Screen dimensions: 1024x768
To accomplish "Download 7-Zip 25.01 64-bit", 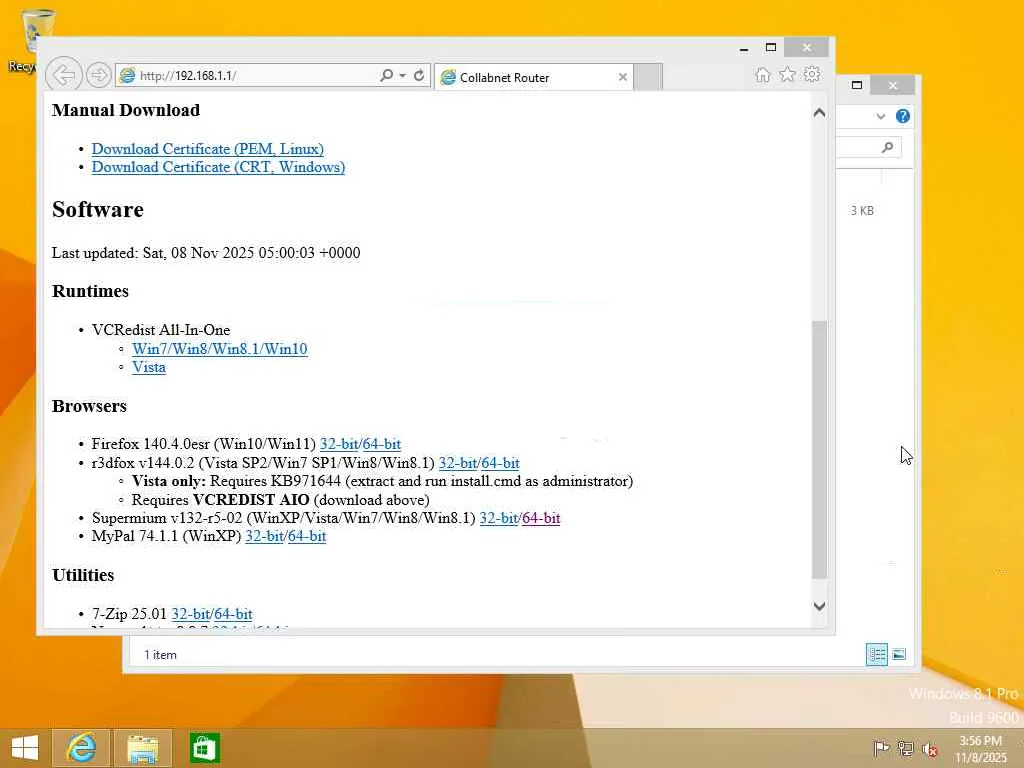I will tap(233, 614).
